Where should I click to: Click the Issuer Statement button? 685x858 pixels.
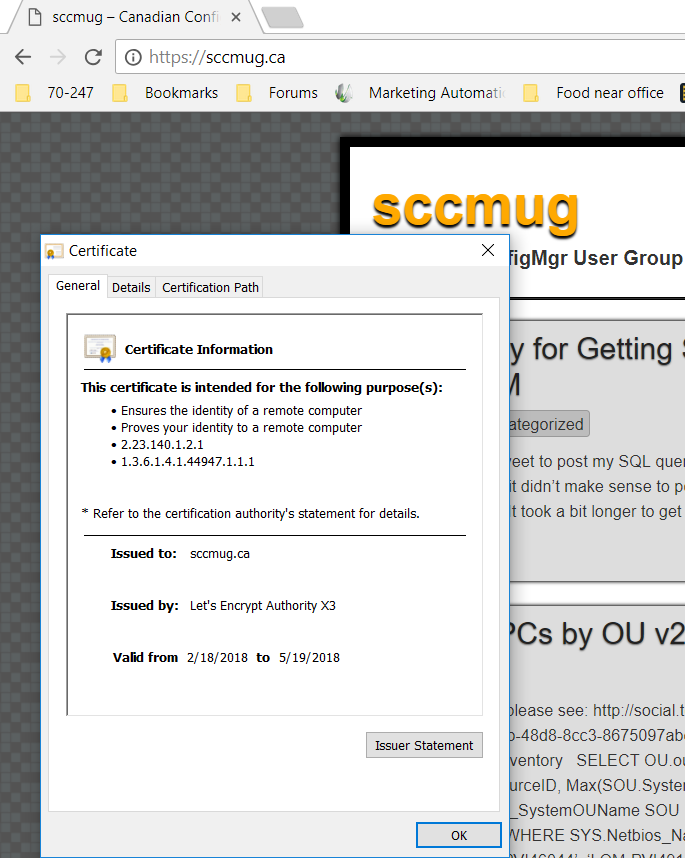424,745
